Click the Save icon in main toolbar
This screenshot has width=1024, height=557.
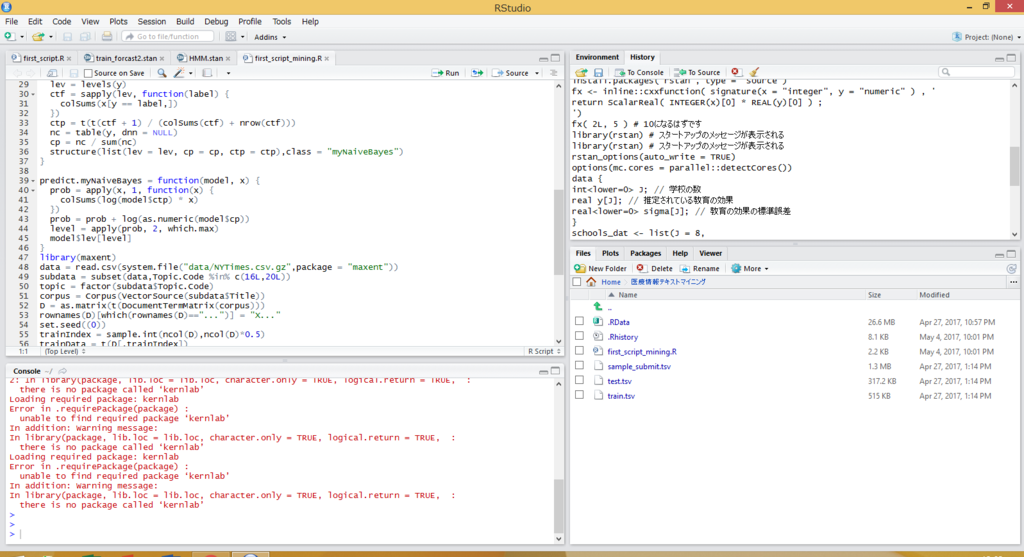pos(67,37)
